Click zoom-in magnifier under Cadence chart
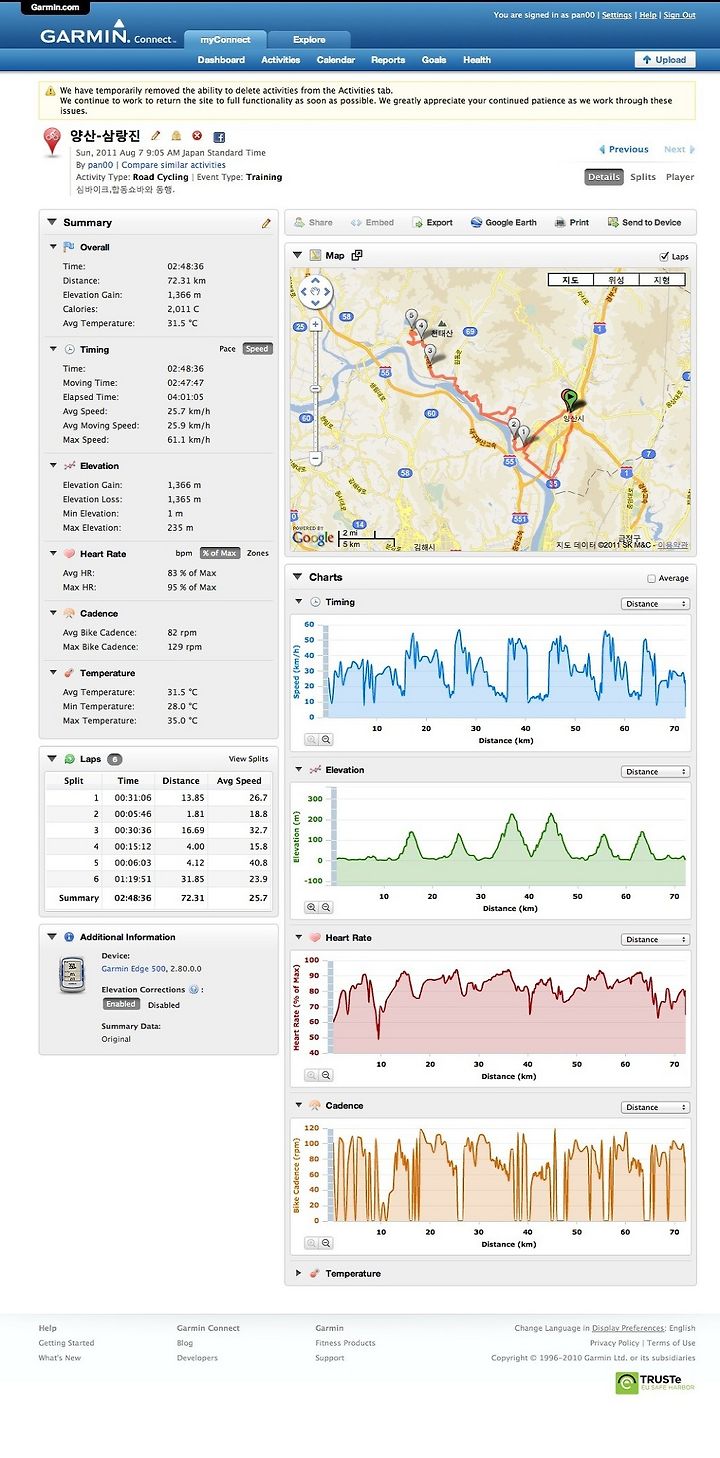The image size is (720, 1458). [311, 1243]
